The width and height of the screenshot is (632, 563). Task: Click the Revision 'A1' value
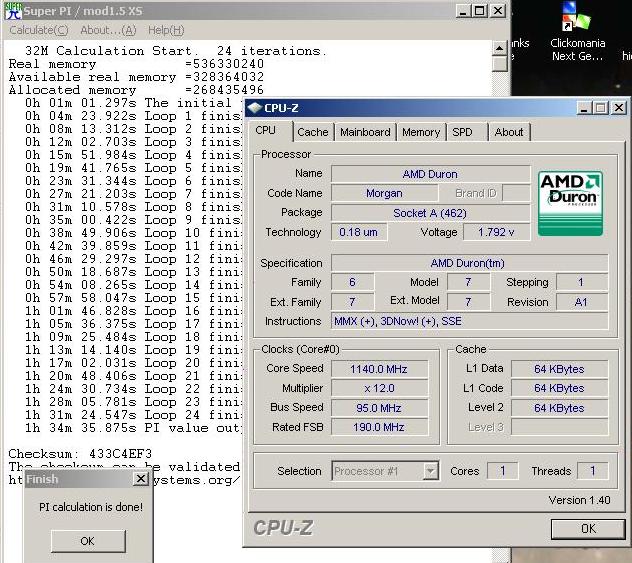point(581,302)
